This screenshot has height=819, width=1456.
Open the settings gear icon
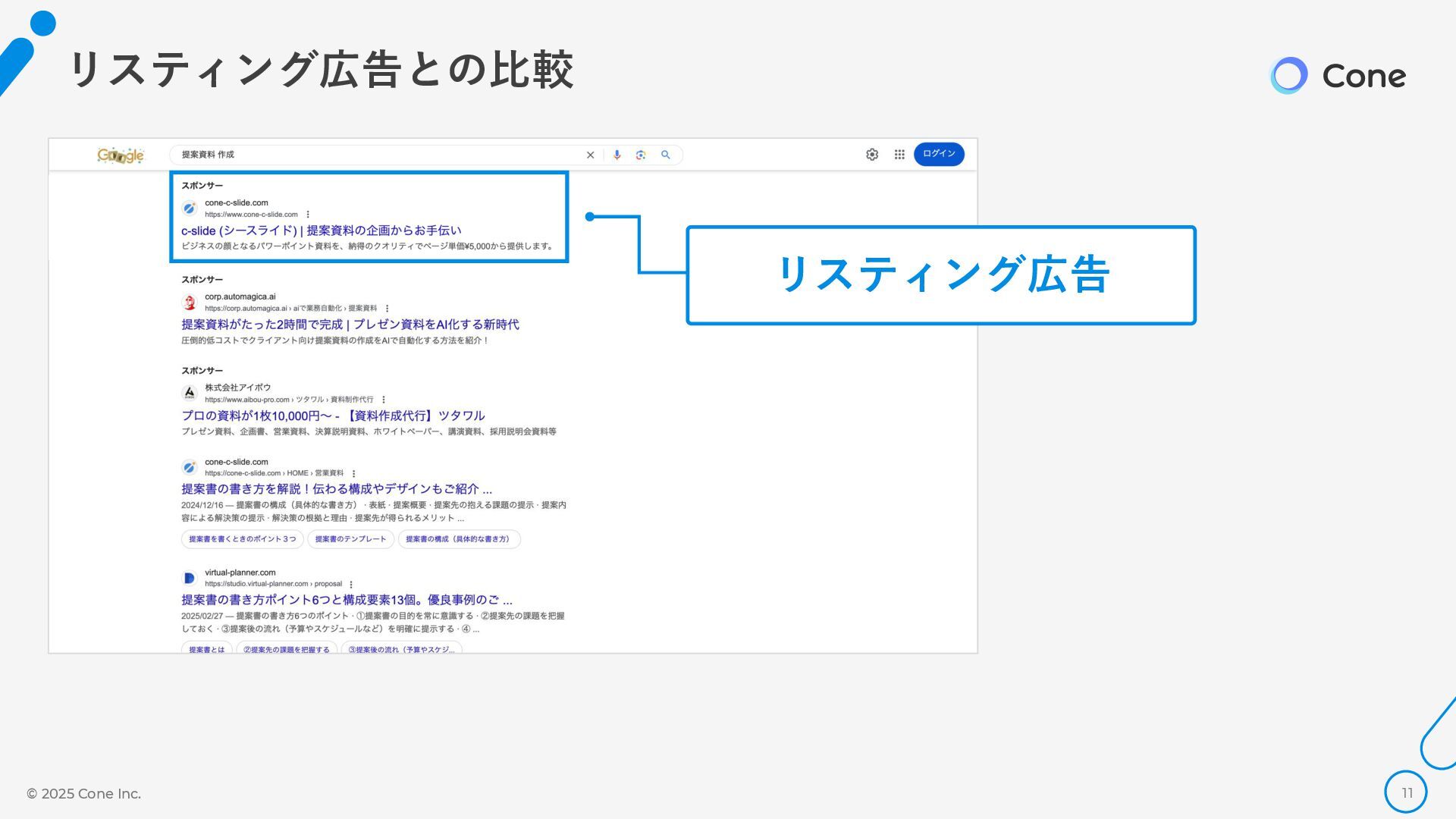pyautogui.click(x=872, y=155)
